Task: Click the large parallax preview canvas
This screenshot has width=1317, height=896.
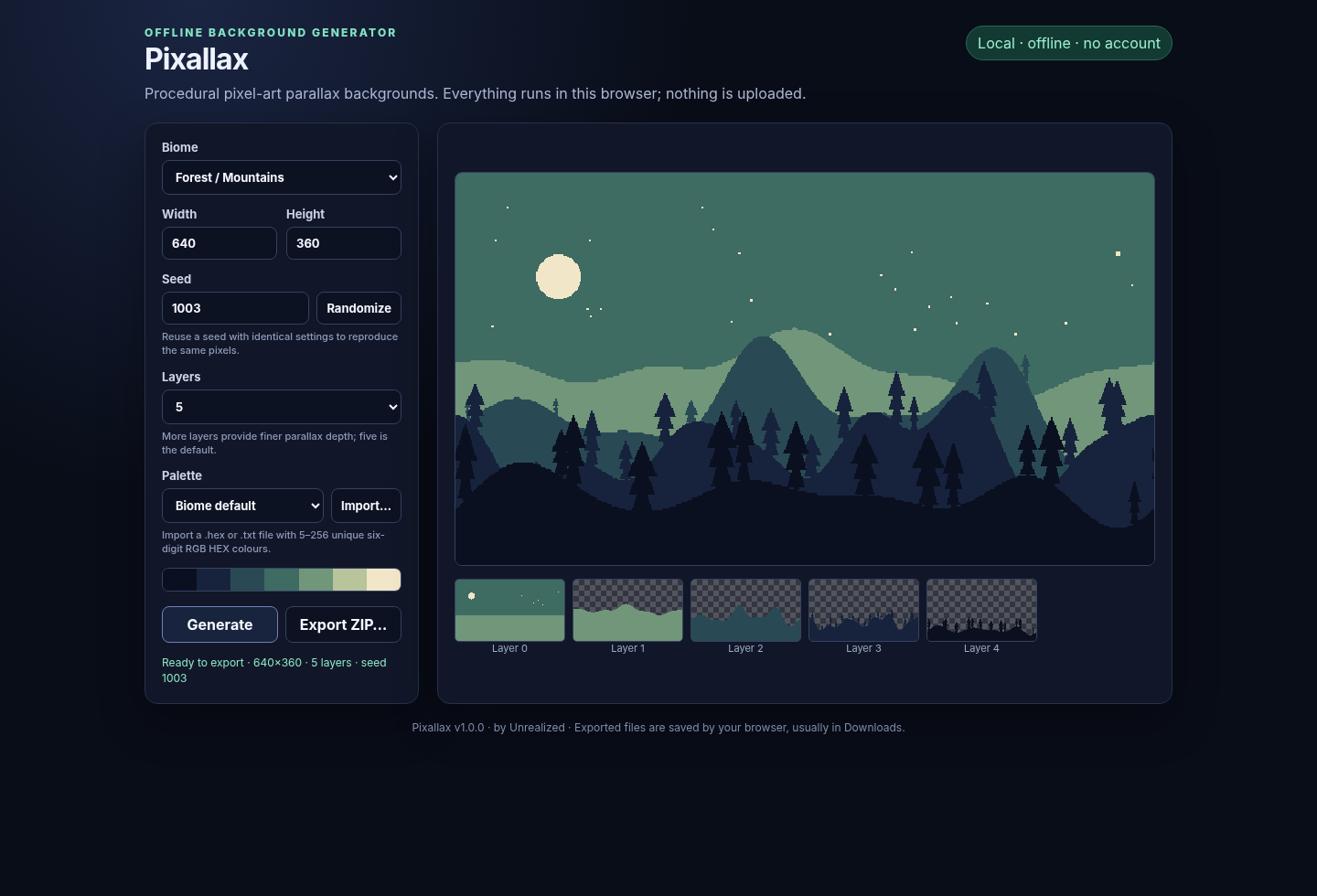Action: coord(805,368)
